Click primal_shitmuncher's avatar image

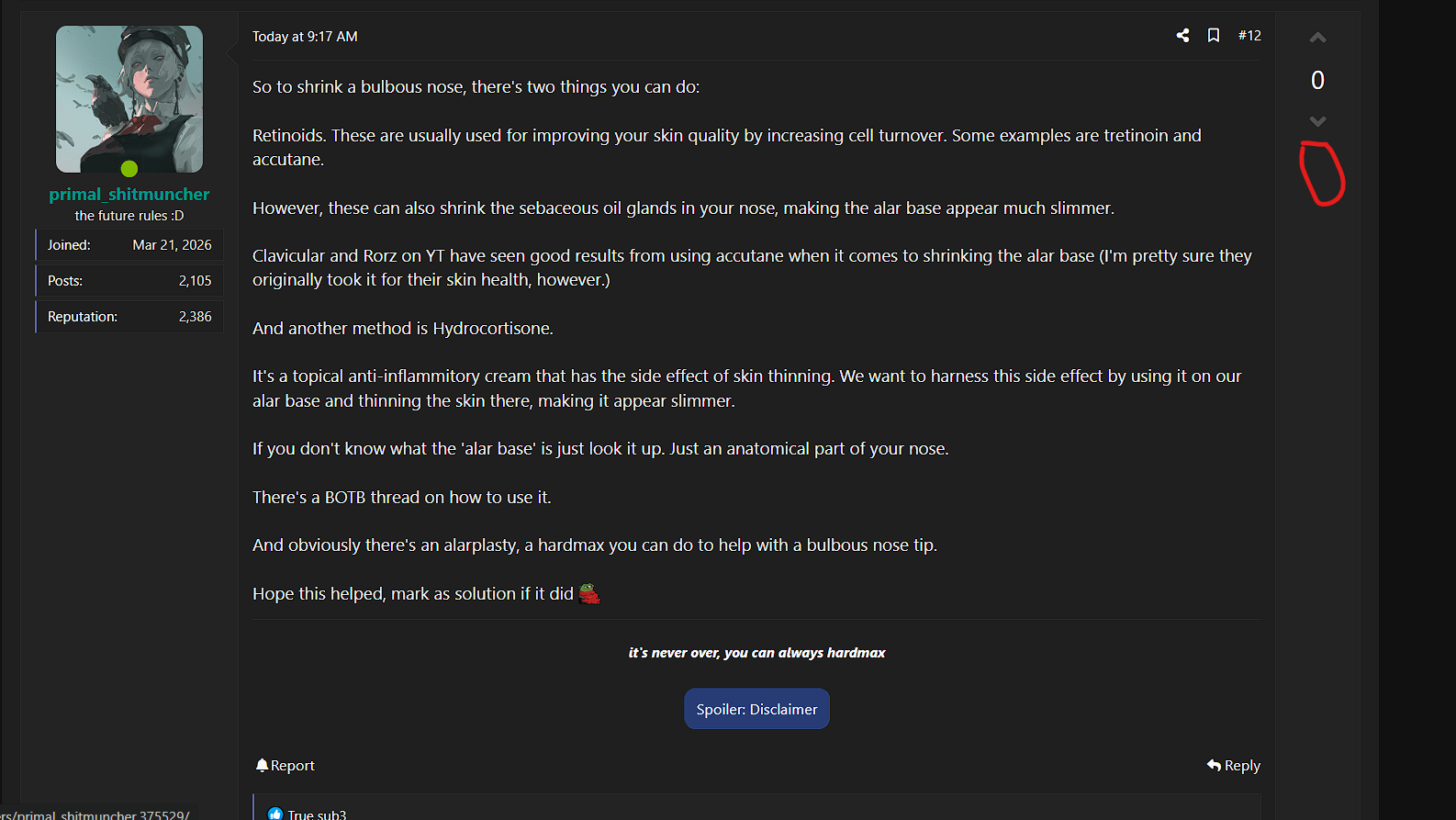coord(129,98)
